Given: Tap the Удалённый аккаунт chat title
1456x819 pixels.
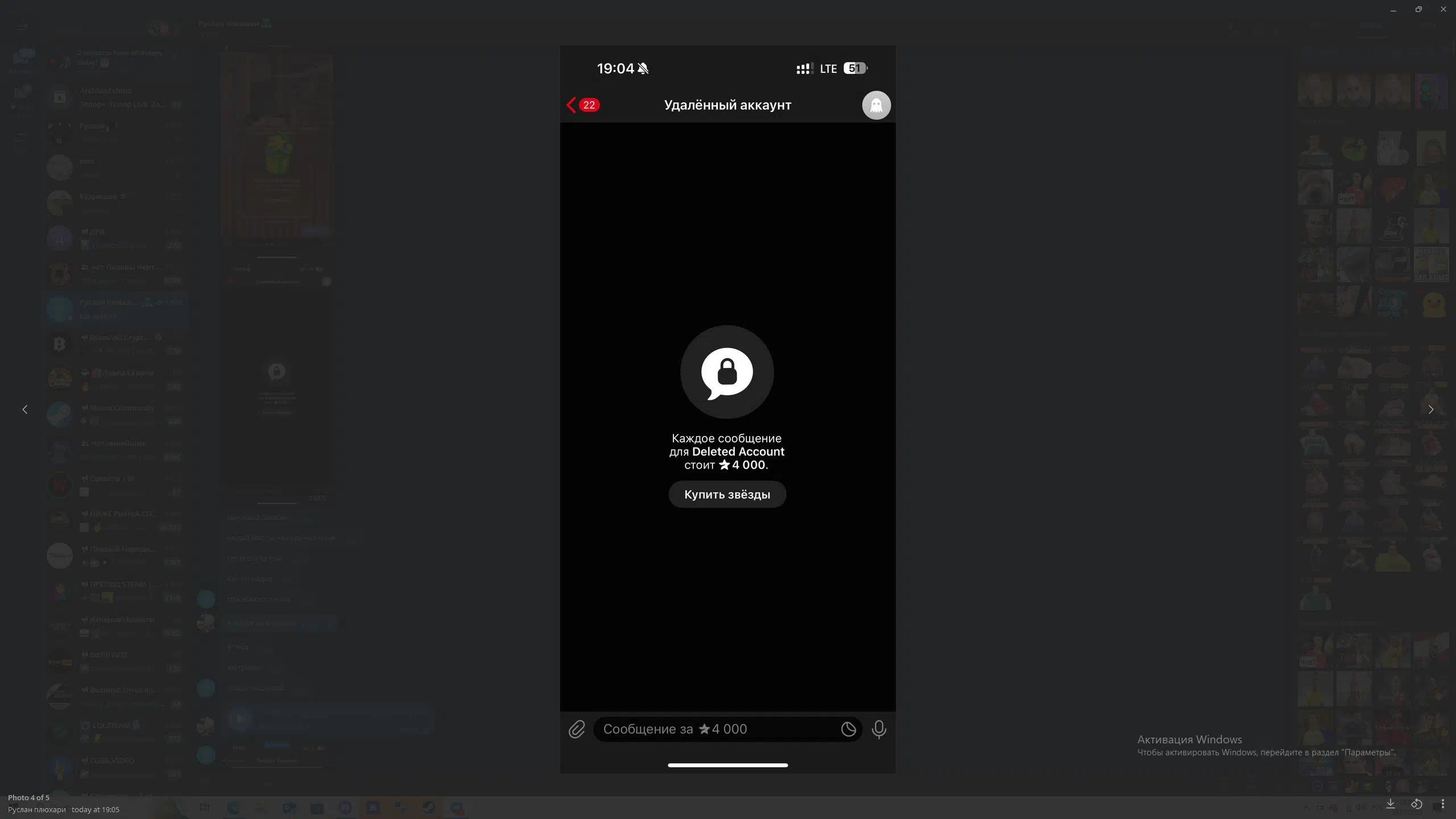Looking at the screenshot, I should tap(727, 105).
